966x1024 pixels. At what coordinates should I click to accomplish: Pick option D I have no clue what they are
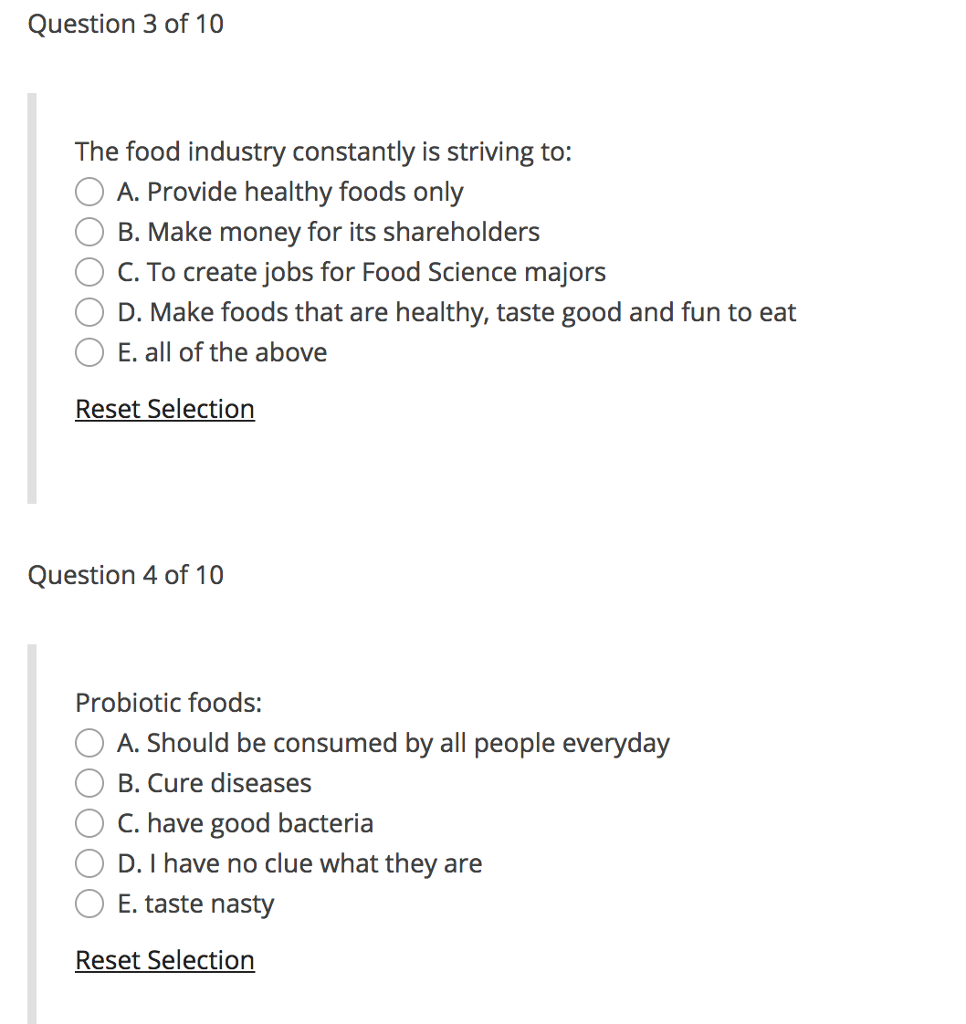[x=89, y=863]
